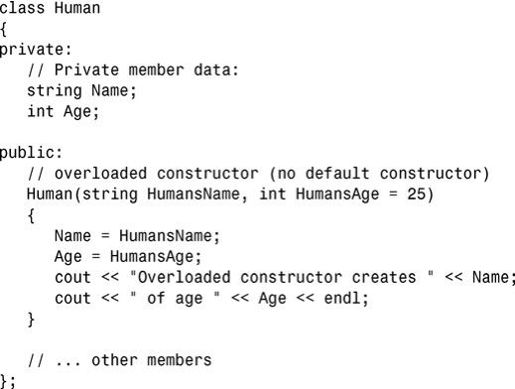Click the class closing brace with semicolon
Screen dimensions: 515x389
(x=8, y=381)
